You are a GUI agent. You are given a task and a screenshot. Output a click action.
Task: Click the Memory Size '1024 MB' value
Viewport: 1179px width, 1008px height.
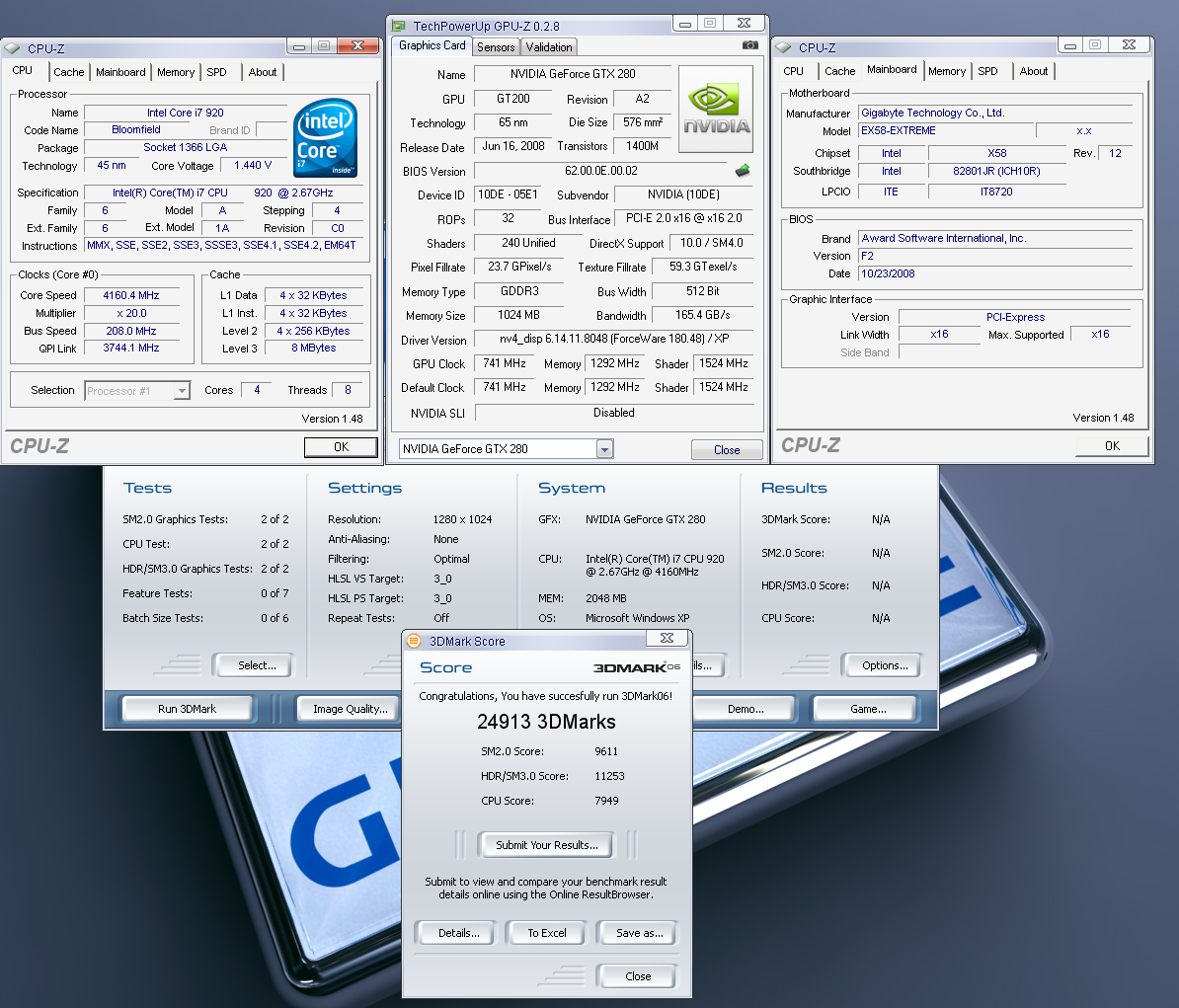coord(518,315)
